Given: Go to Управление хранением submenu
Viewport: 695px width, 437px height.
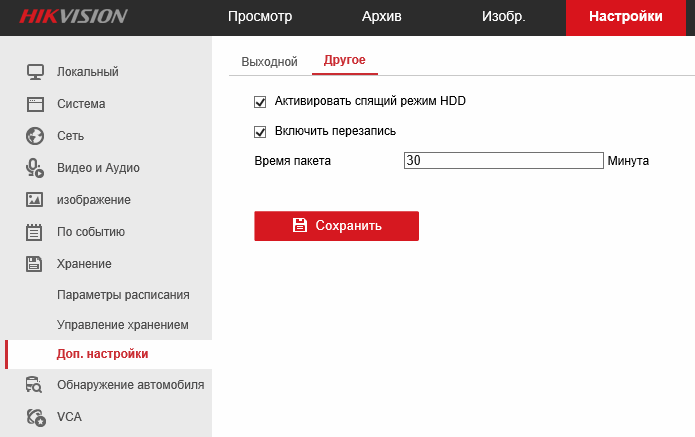Looking at the screenshot, I should click(123, 325).
